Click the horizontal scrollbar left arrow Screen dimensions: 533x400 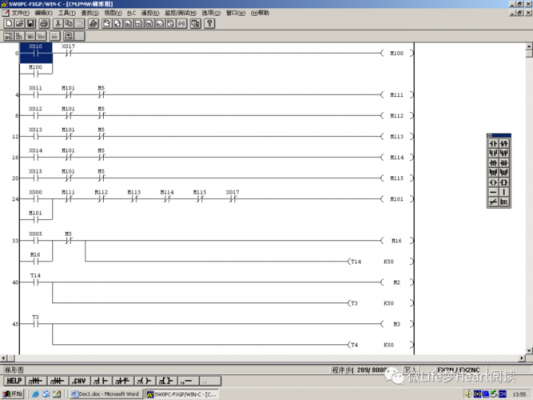coord(3,358)
